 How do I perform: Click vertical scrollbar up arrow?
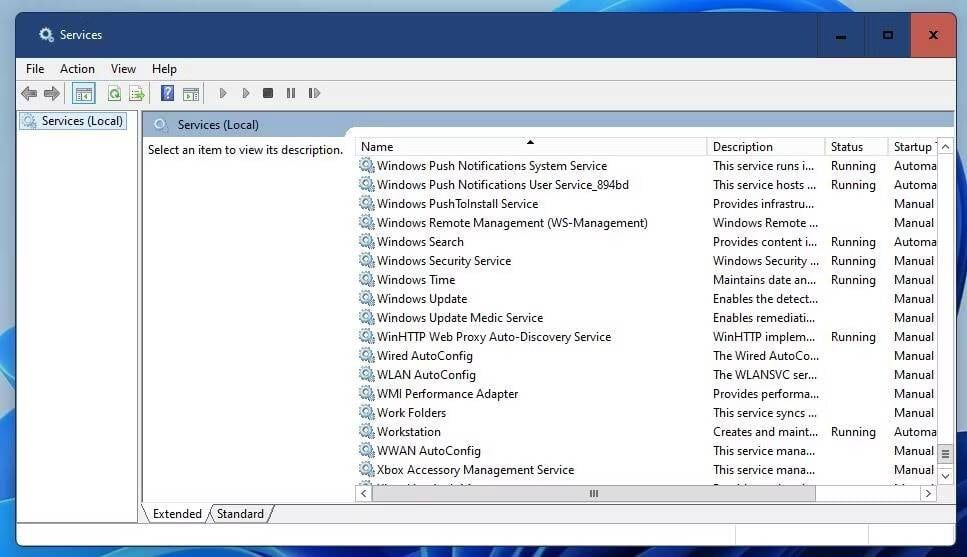(x=945, y=147)
